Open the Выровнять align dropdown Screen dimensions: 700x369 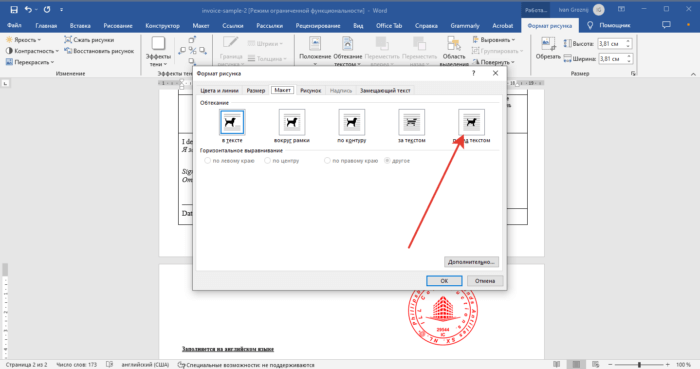(x=494, y=40)
